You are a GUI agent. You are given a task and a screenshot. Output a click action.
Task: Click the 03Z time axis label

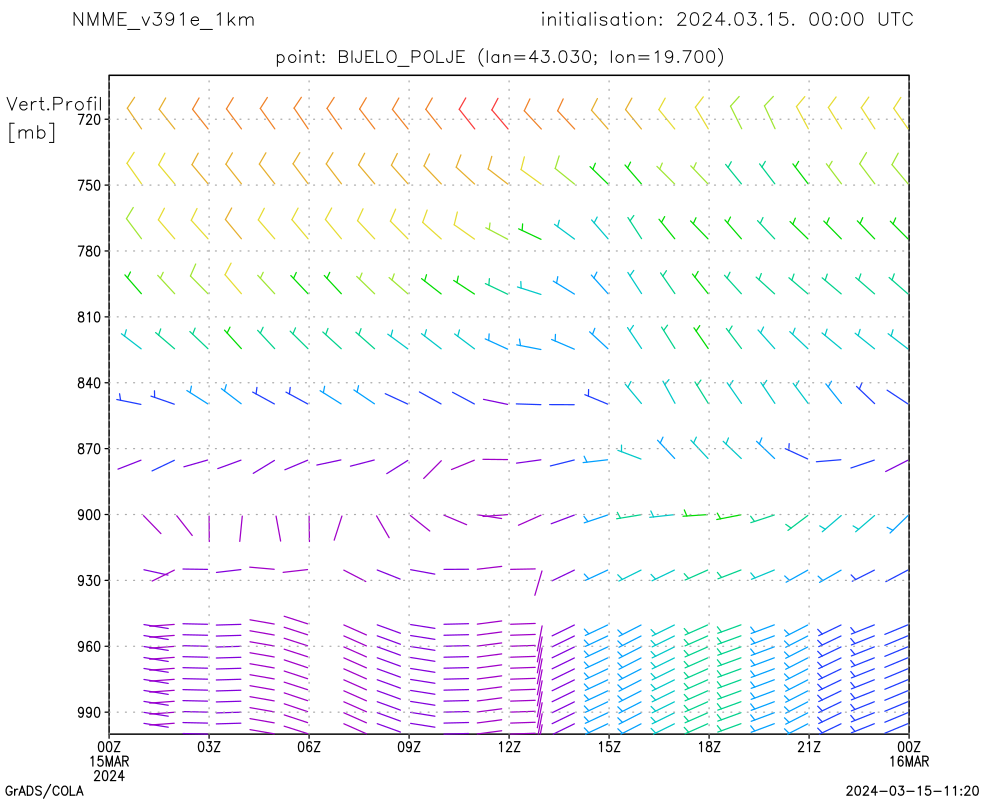pyautogui.click(x=209, y=747)
